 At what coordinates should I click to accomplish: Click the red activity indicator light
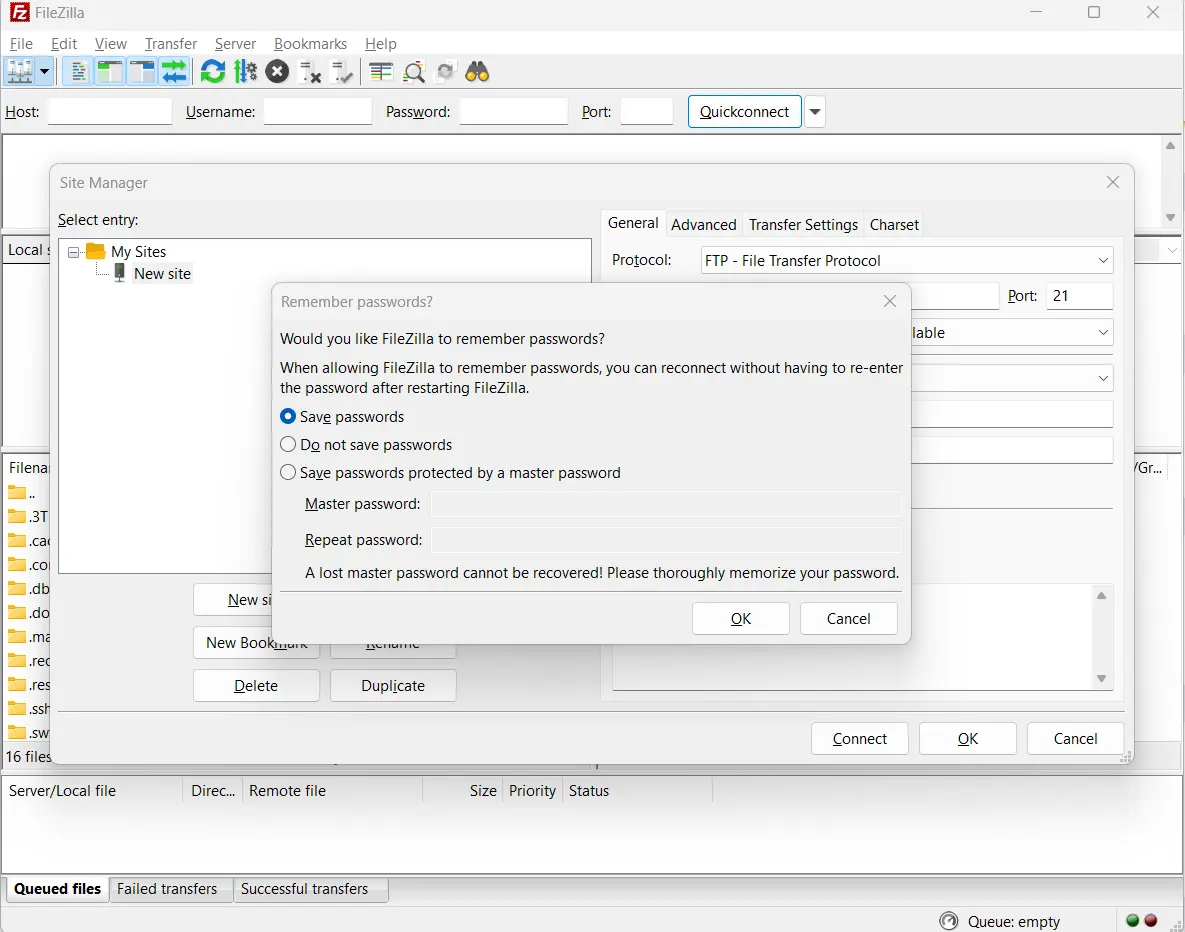pyautogui.click(x=1151, y=920)
